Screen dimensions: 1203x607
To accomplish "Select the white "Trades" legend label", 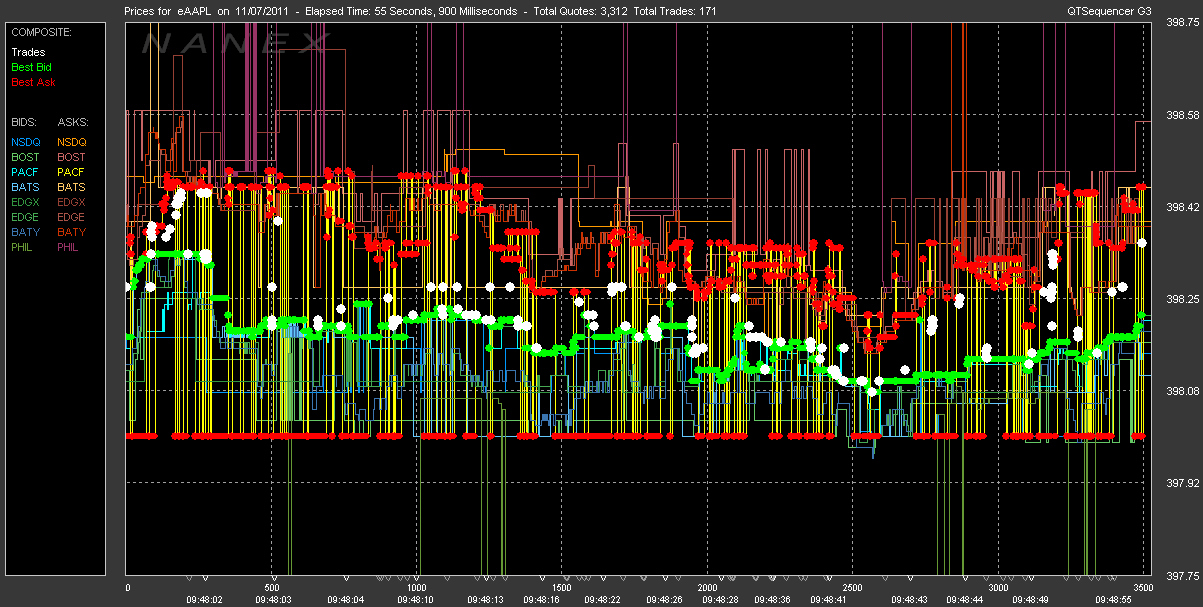I will coord(27,51).
